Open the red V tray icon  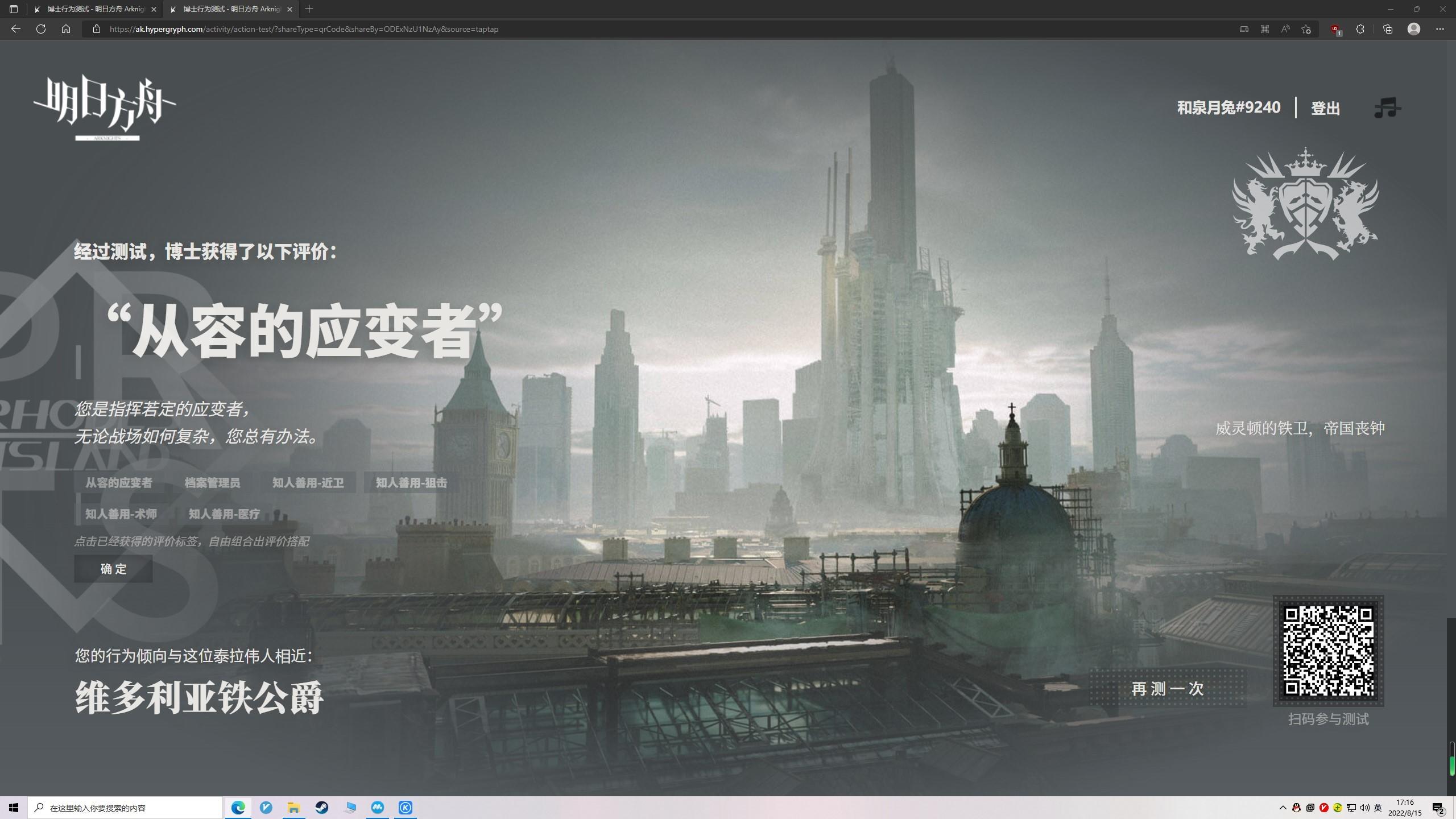click(1324, 808)
